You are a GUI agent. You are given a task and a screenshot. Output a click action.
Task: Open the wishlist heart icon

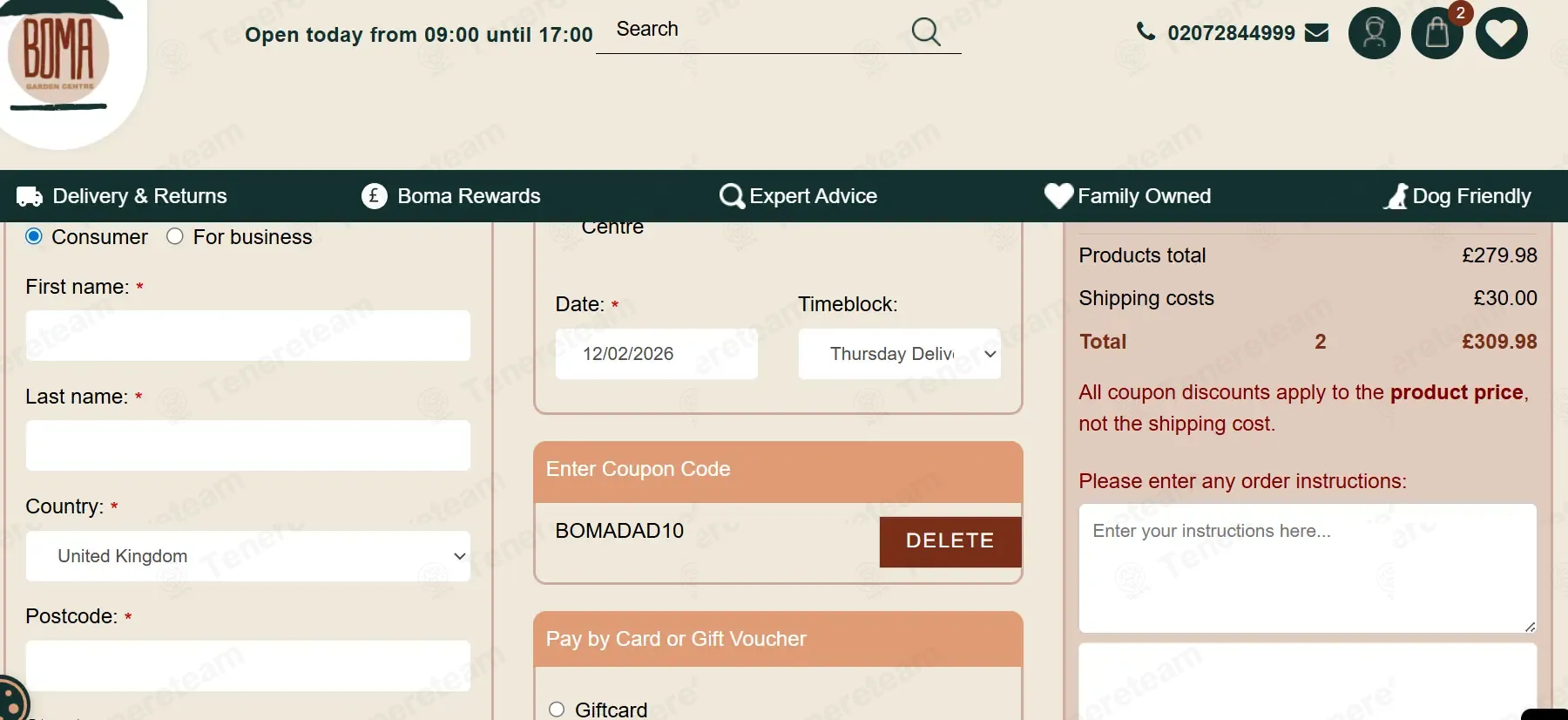(1501, 33)
